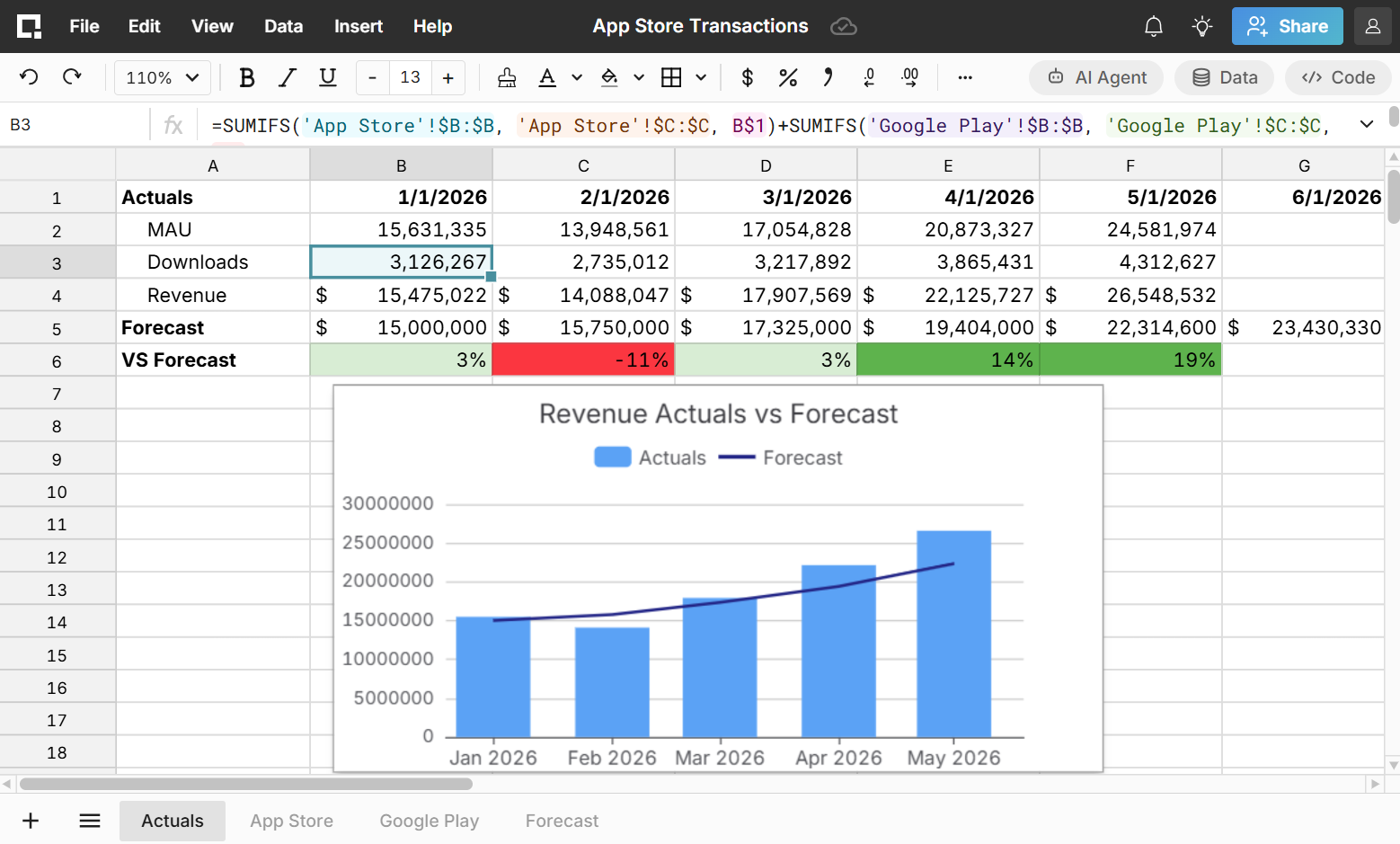Image resolution: width=1400 pixels, height=844 pixels.
Task: Undo the last action
Action: click(x=29, y=77)
